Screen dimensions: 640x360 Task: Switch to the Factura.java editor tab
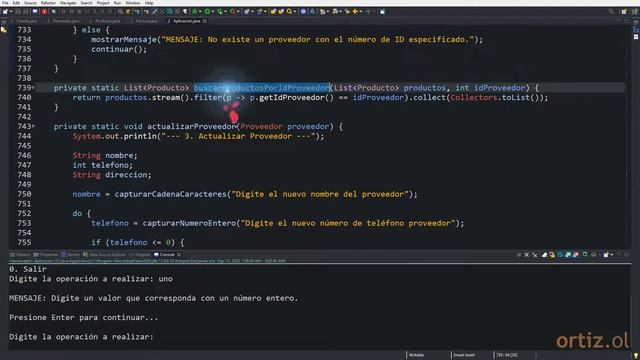point(146,21)
